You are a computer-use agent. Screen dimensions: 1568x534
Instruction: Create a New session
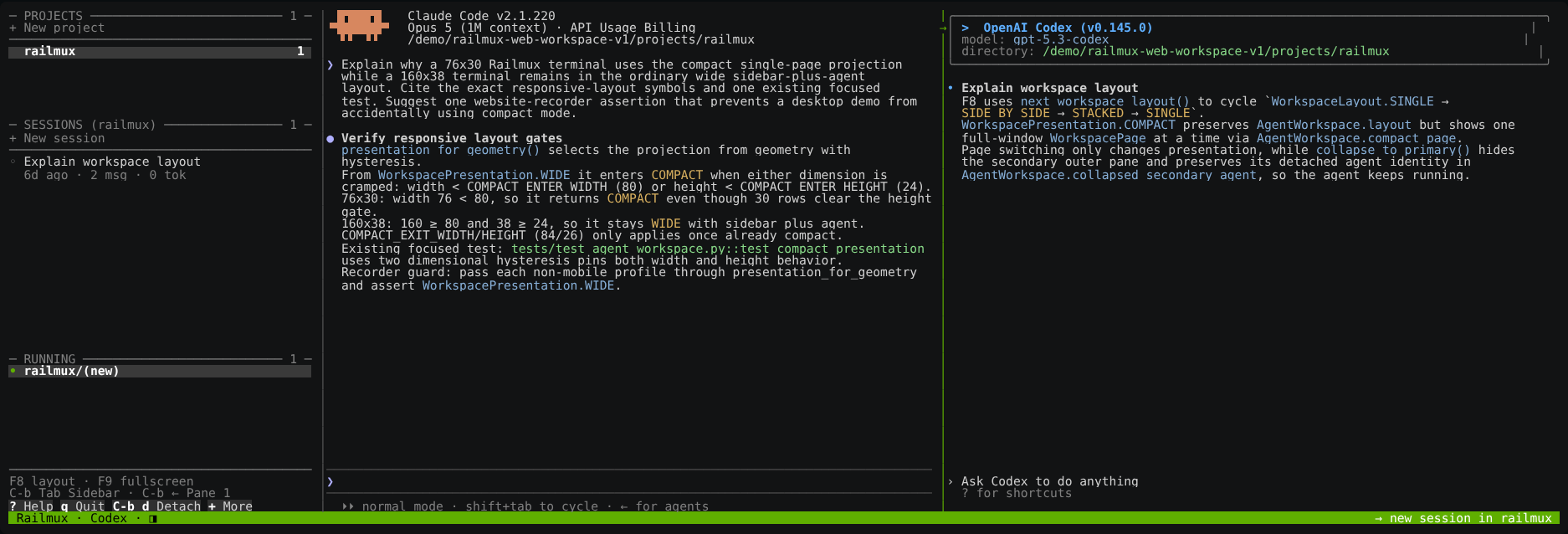click(57, 138)
